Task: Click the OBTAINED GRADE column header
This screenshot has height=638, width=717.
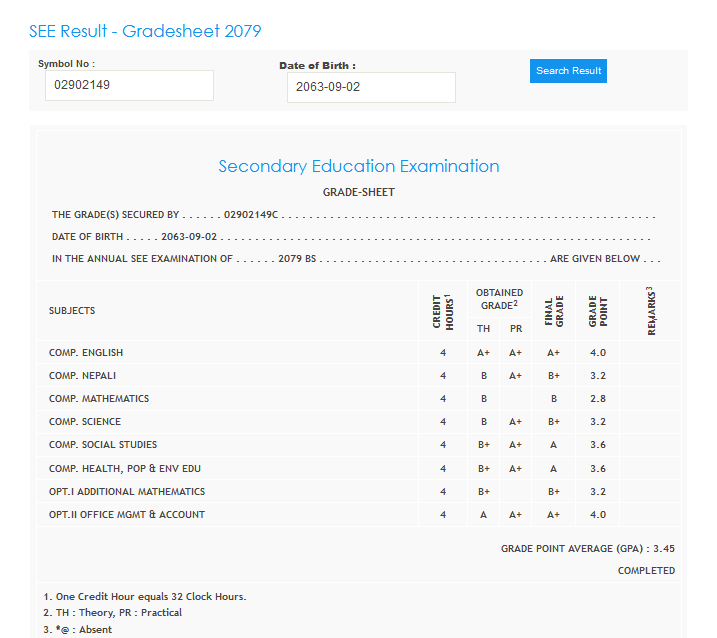Action: (x=499, y=298)
